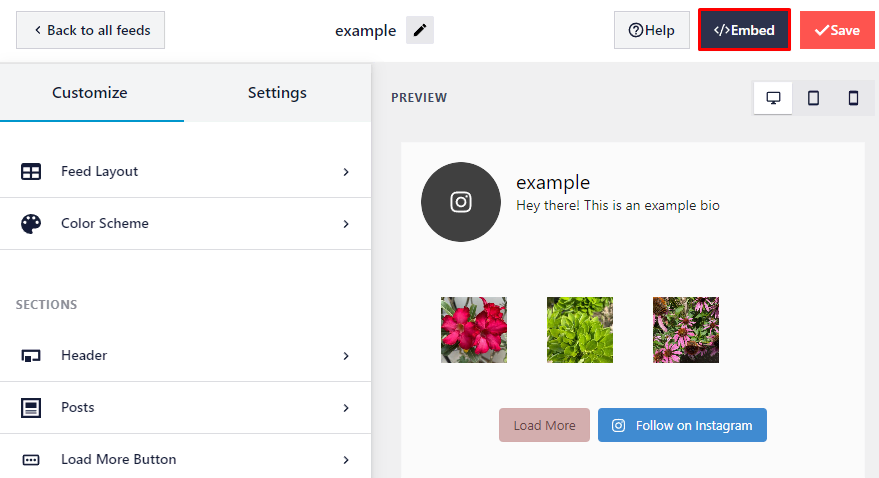Save the feed with Save button
This screenshot has height=478, width=879.
(x=837, y=30)
